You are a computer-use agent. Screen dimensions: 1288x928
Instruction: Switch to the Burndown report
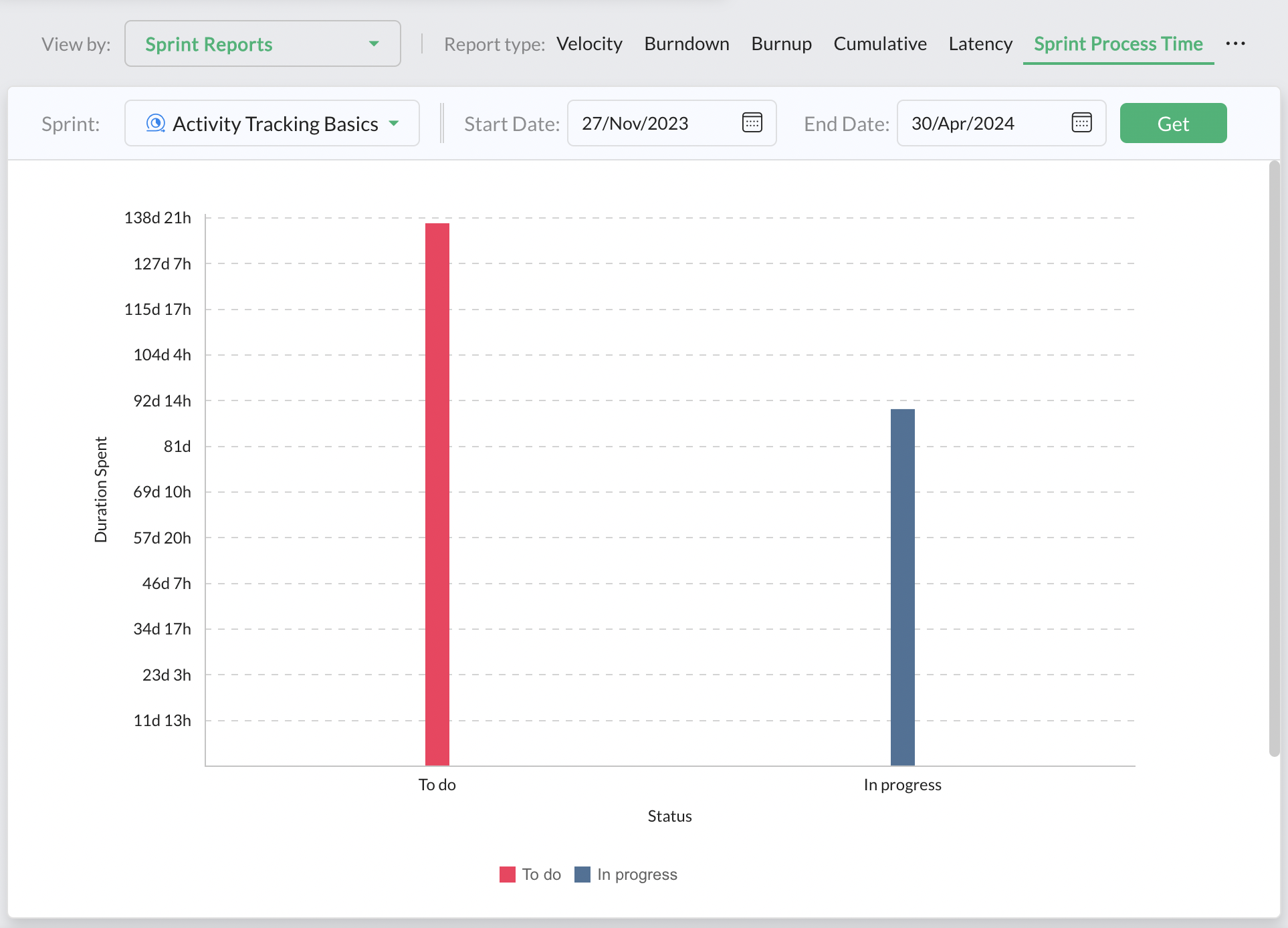coord(687,44)
